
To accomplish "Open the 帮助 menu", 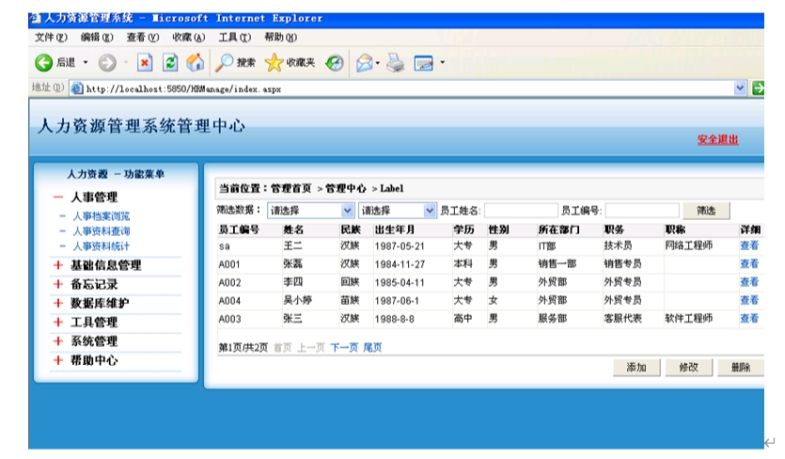I will click(280, 38).
